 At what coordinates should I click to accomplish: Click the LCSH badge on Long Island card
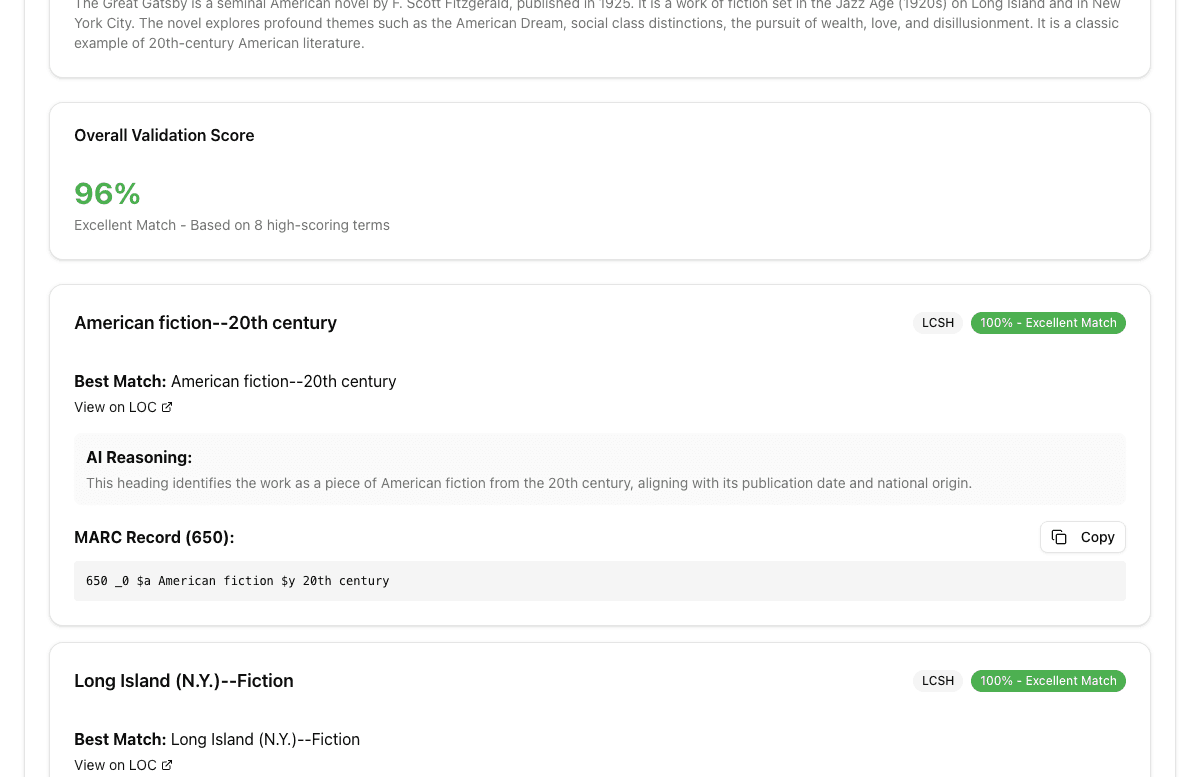tap(937, 681)
